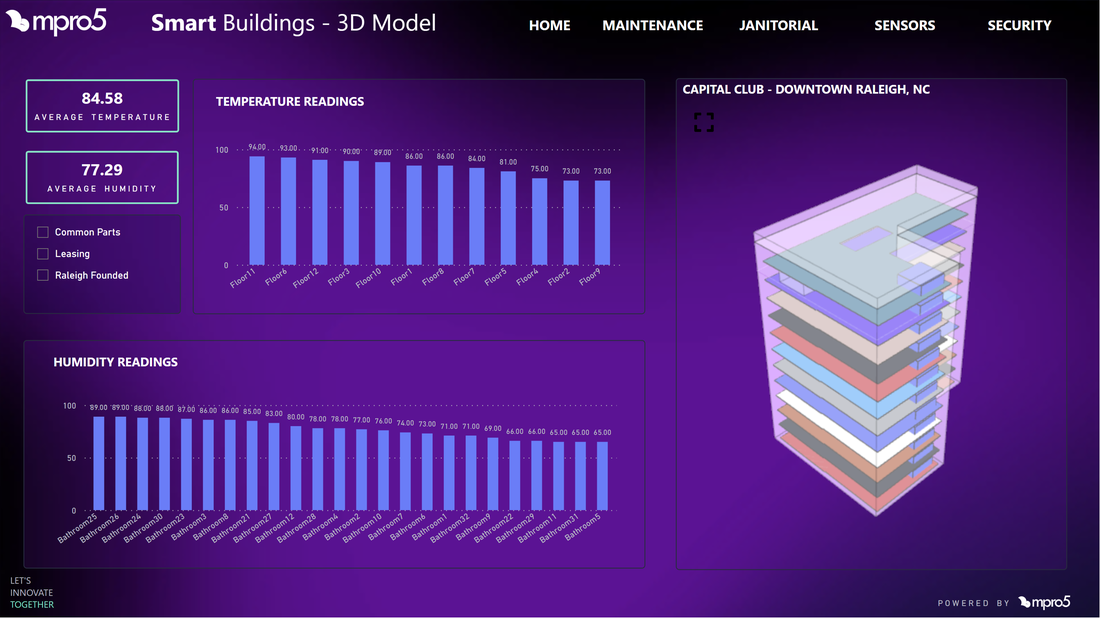Click the mpro5 logo next to POWERED BY
1100x618 pixels.
pyautogui.click(x=1046, y=601)
